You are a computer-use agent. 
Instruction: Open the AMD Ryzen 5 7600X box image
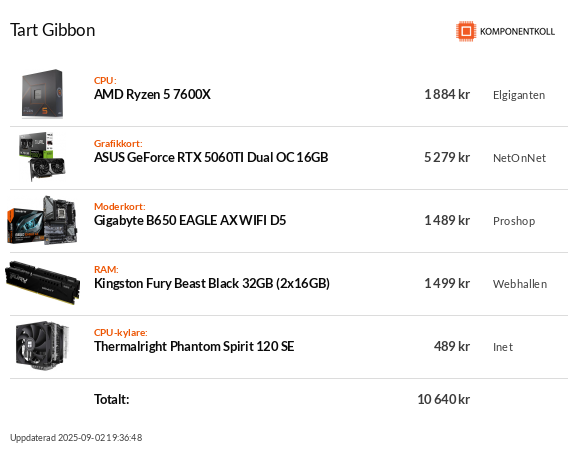(42, 94)
